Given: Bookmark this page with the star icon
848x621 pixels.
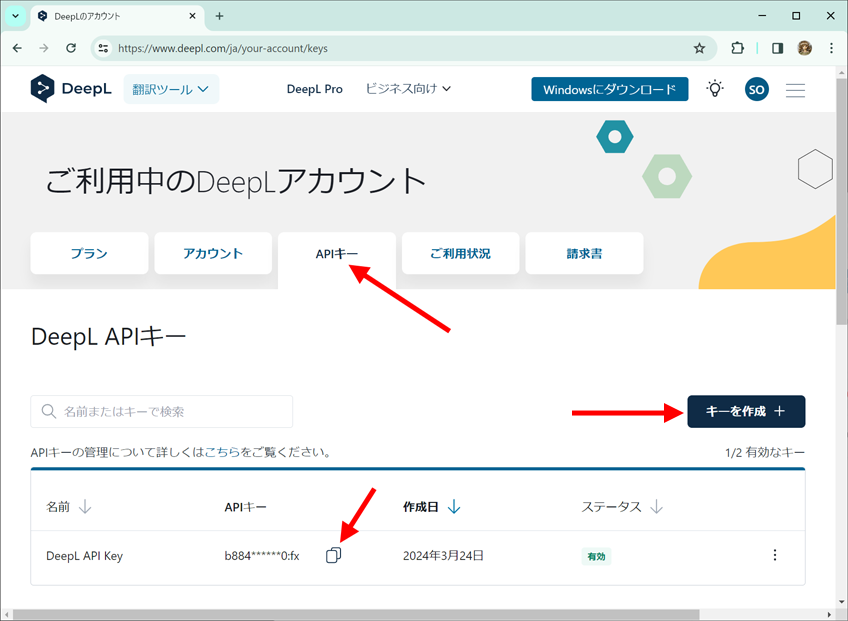Looking at the screenshot, I should coord(700,48).
